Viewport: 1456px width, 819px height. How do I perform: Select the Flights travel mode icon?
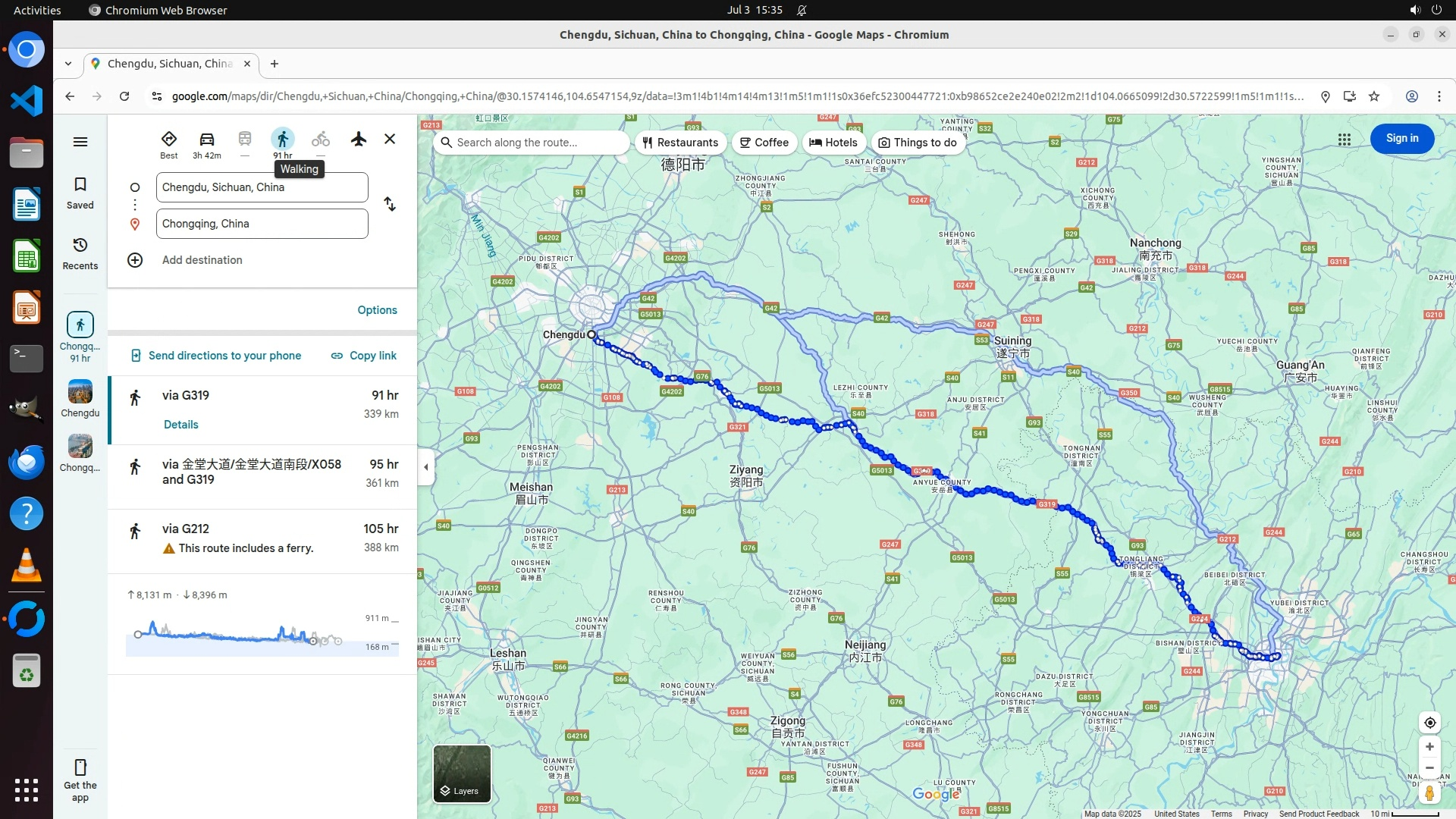(x=359, y=139)
